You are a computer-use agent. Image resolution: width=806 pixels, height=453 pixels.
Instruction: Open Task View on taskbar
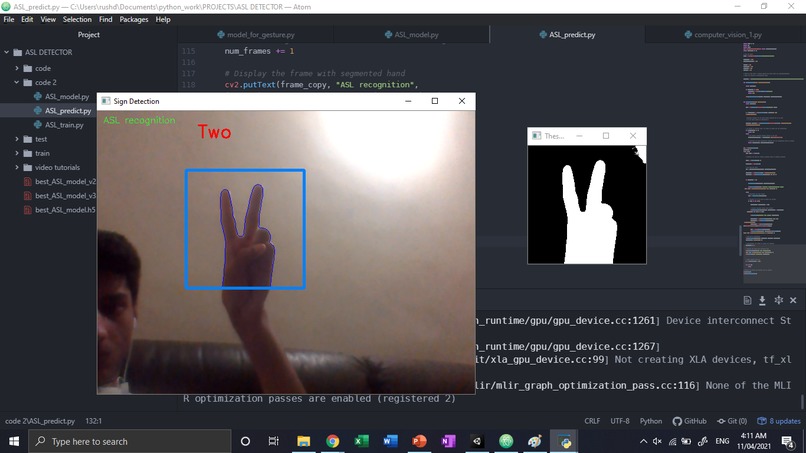coord(273,442)
